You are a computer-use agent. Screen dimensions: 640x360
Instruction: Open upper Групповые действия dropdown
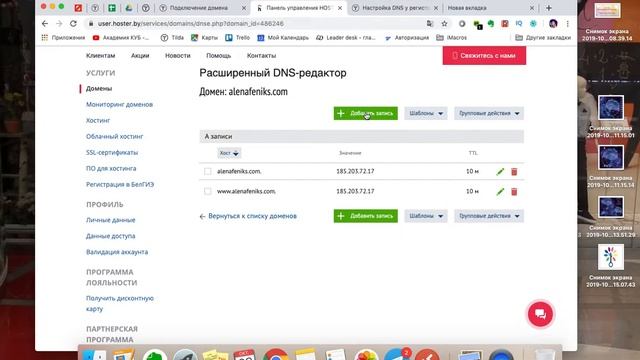tap(489, 113)
